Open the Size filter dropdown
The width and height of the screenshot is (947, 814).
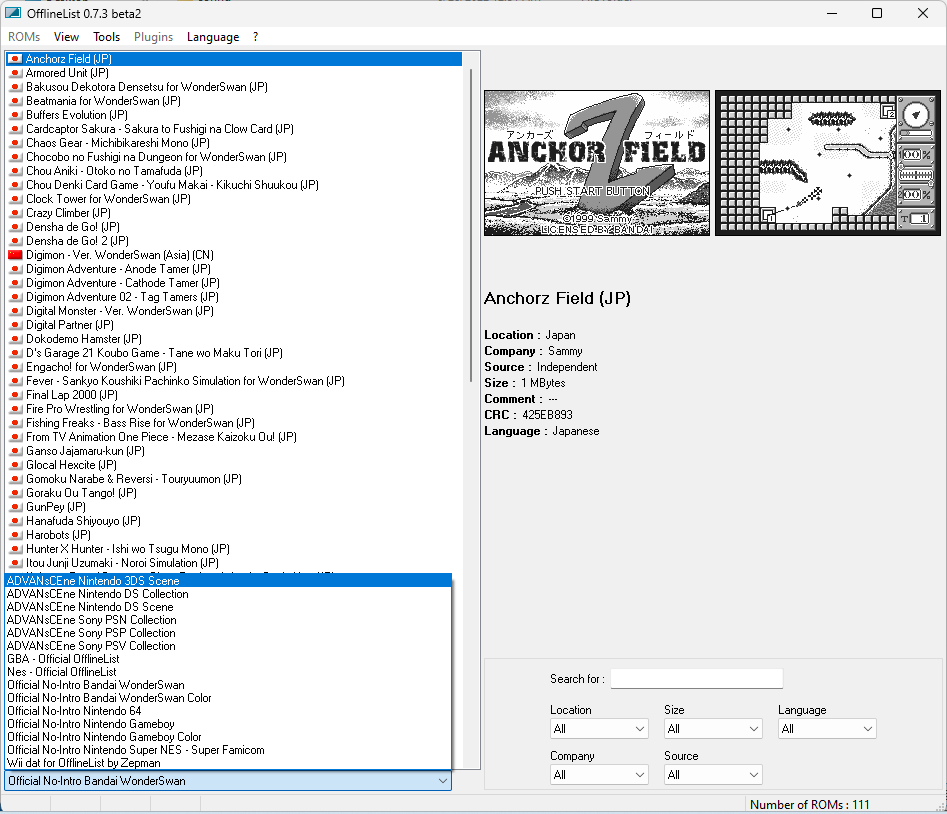click(x=713, y=729)
